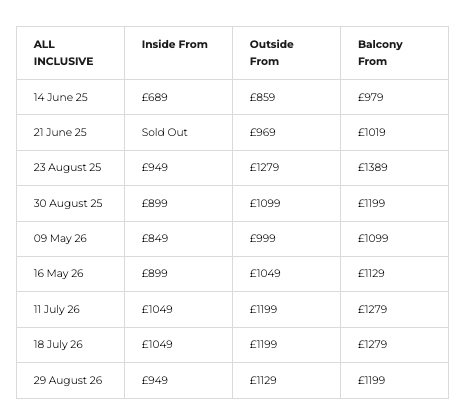The image size is (464, 418).
Task: Select the £1279 outside price for 23 August
Action: (x=264, y=167)
